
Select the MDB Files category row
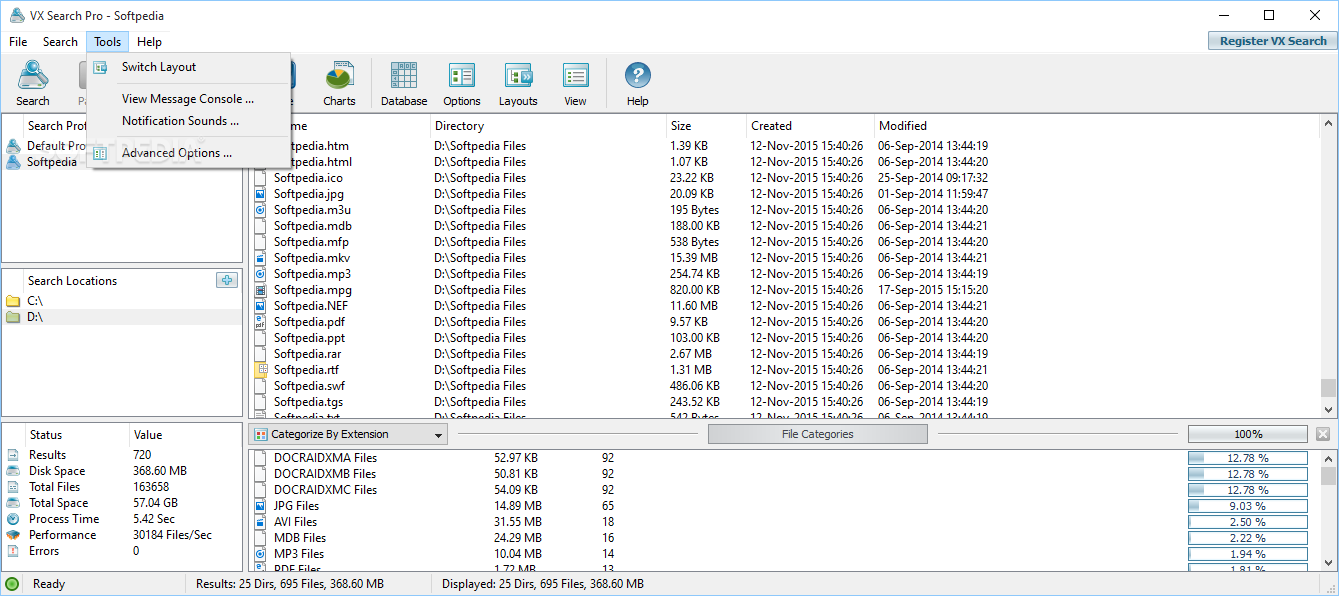point(784,538)
